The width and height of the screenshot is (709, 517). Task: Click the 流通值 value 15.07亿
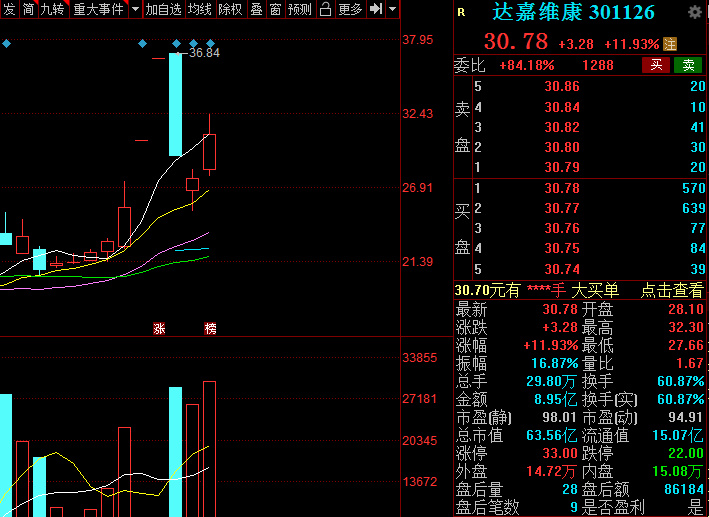click(678, 436)
